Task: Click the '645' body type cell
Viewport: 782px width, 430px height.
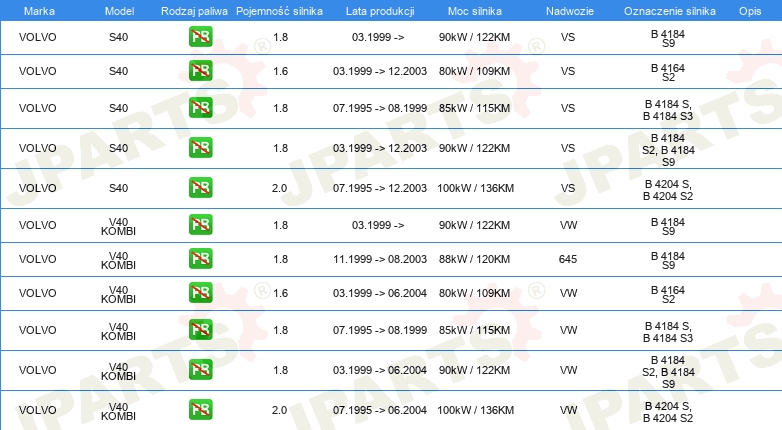Action: 568,259
